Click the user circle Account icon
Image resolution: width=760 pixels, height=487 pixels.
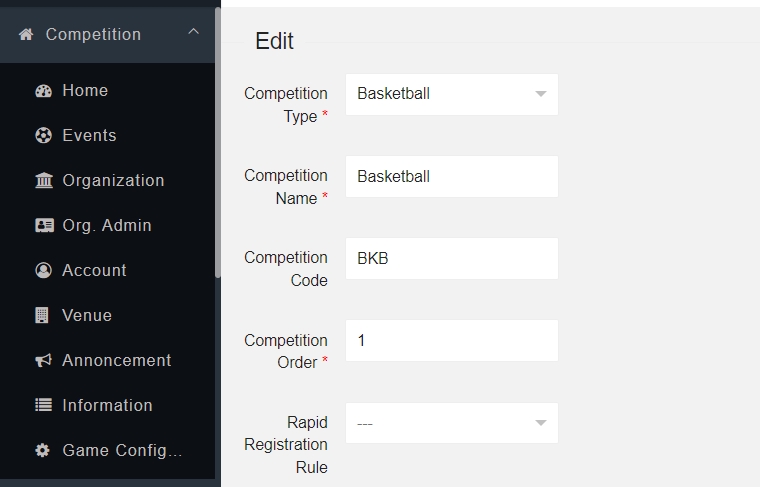pyautogui.click(x=43, y=271)
